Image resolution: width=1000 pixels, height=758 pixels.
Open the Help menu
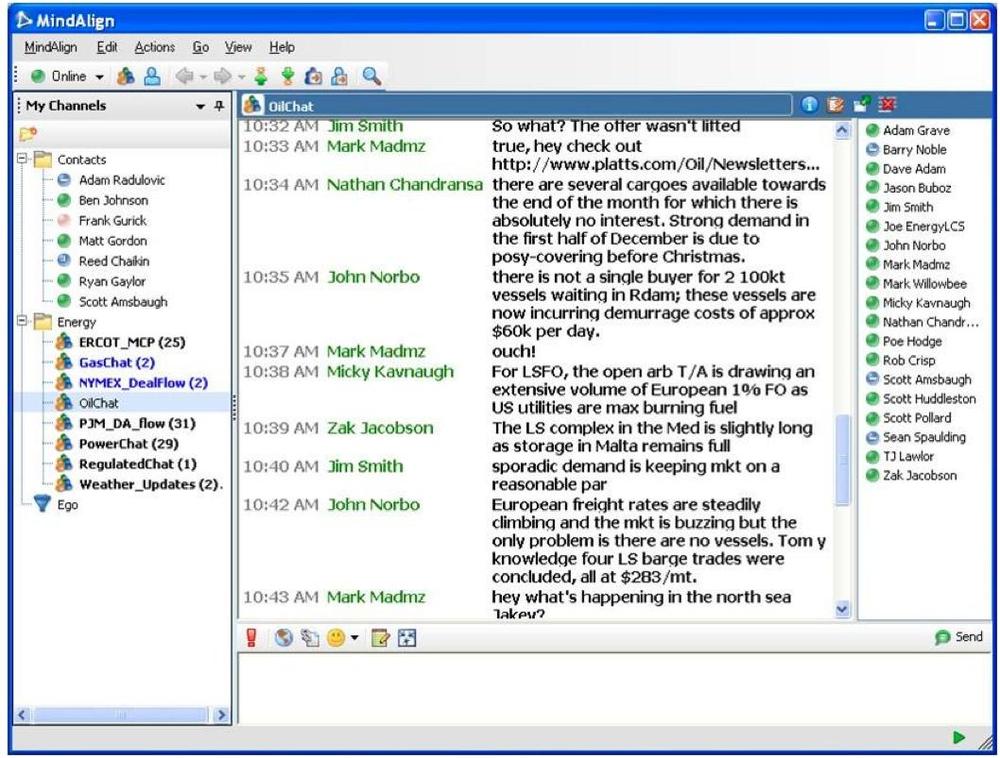click(281, 47)
